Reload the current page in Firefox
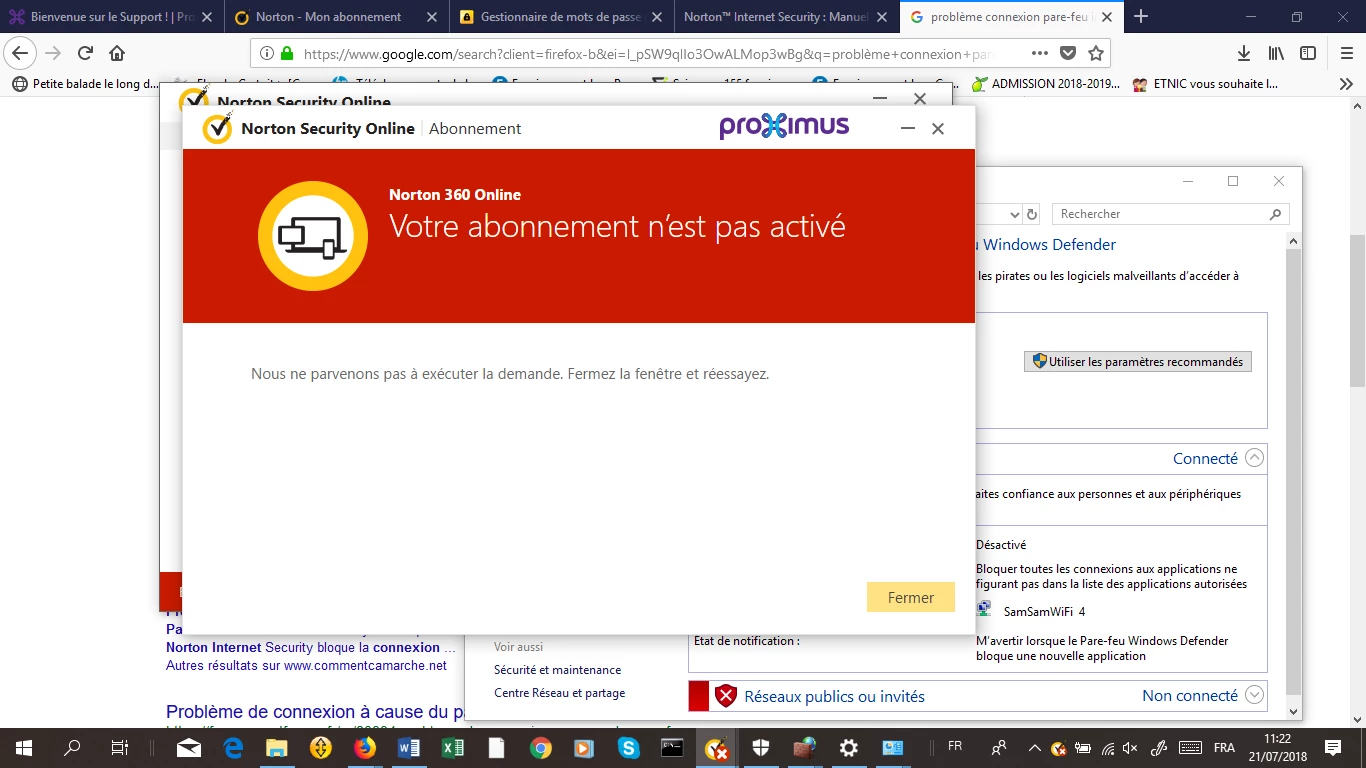 click(x=85, y=53)
